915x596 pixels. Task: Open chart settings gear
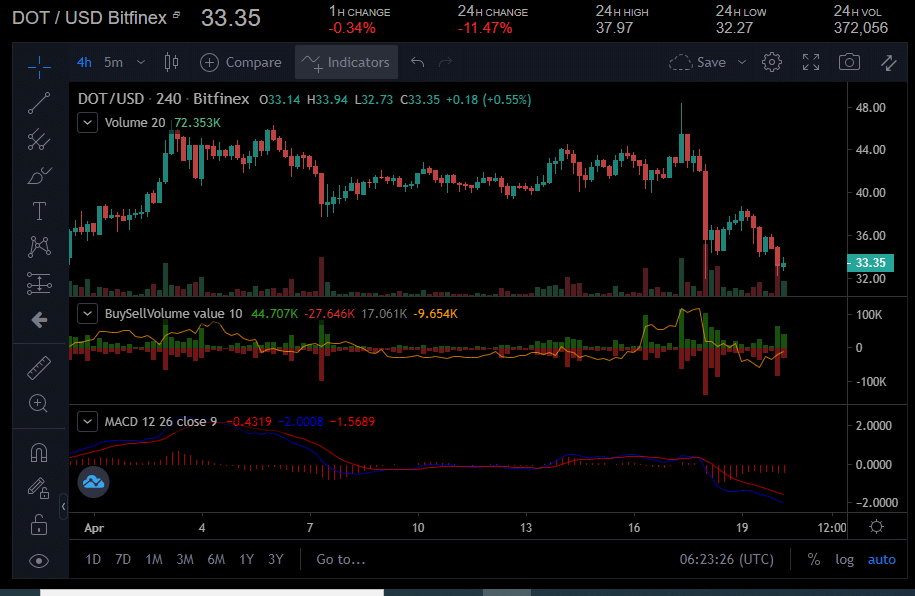click(771, 62)
